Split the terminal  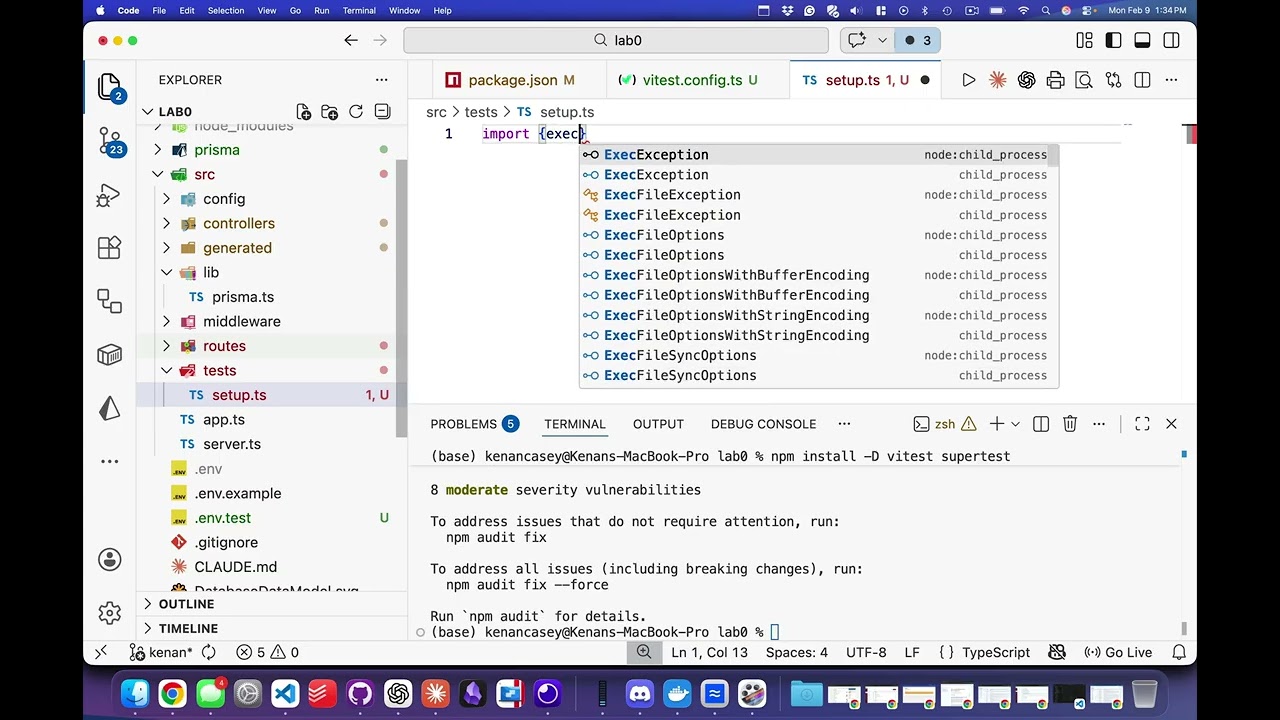(1040, 424)
